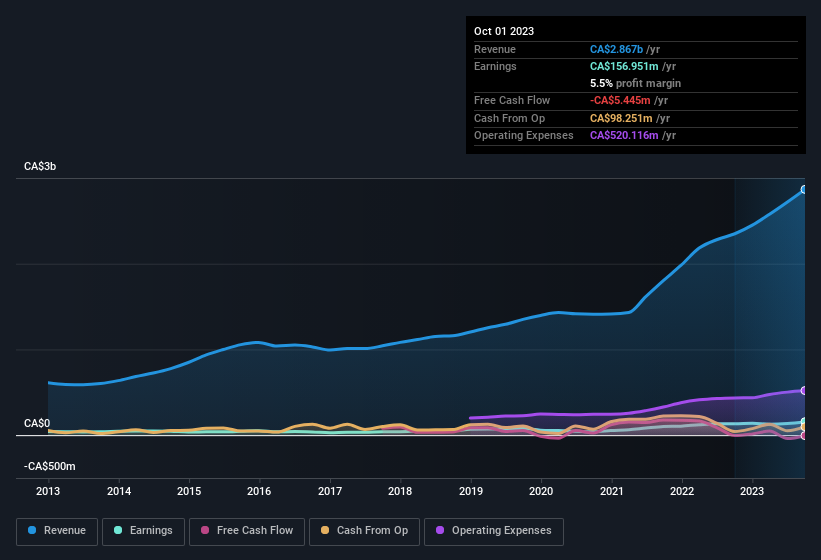Select the Revenue line's end-point marker
The width and height of the screenshot is (821, 560).
click(804, 189)
